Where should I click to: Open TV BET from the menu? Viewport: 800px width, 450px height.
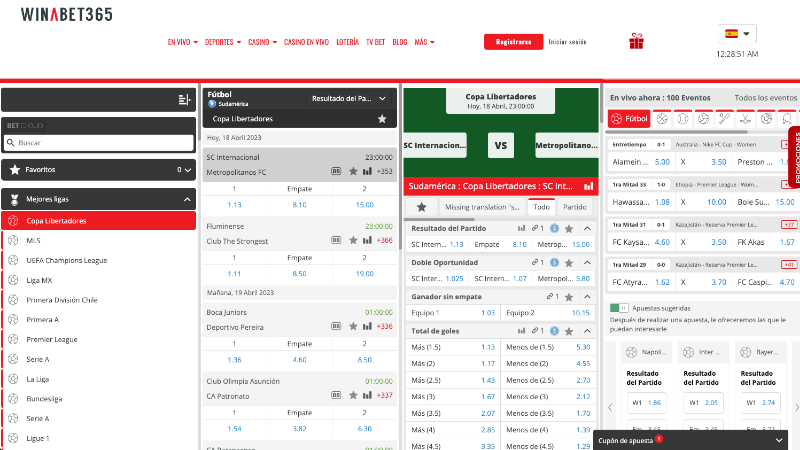tap(376, 42)
